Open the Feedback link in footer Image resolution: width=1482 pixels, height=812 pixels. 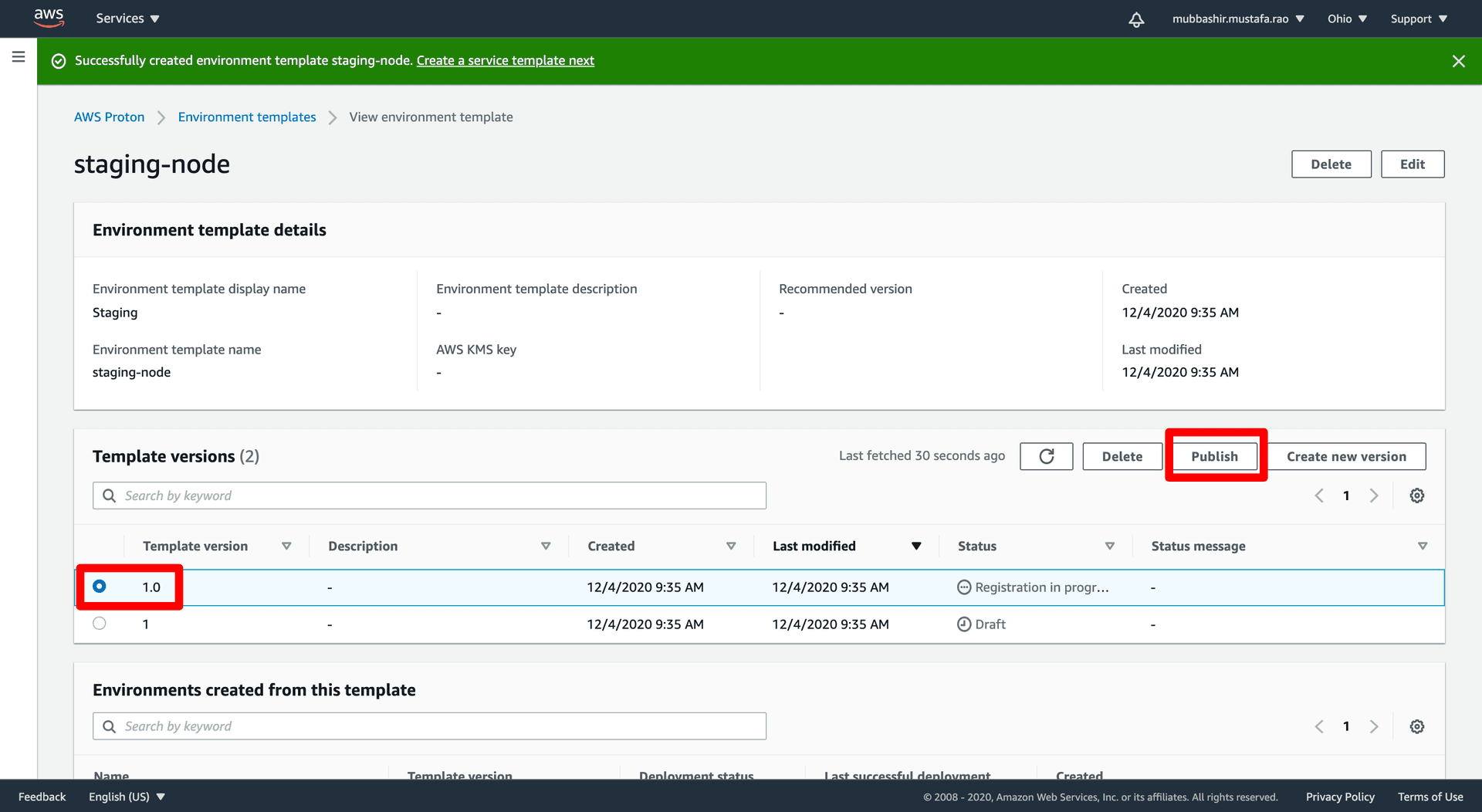(x=42, y=797)
